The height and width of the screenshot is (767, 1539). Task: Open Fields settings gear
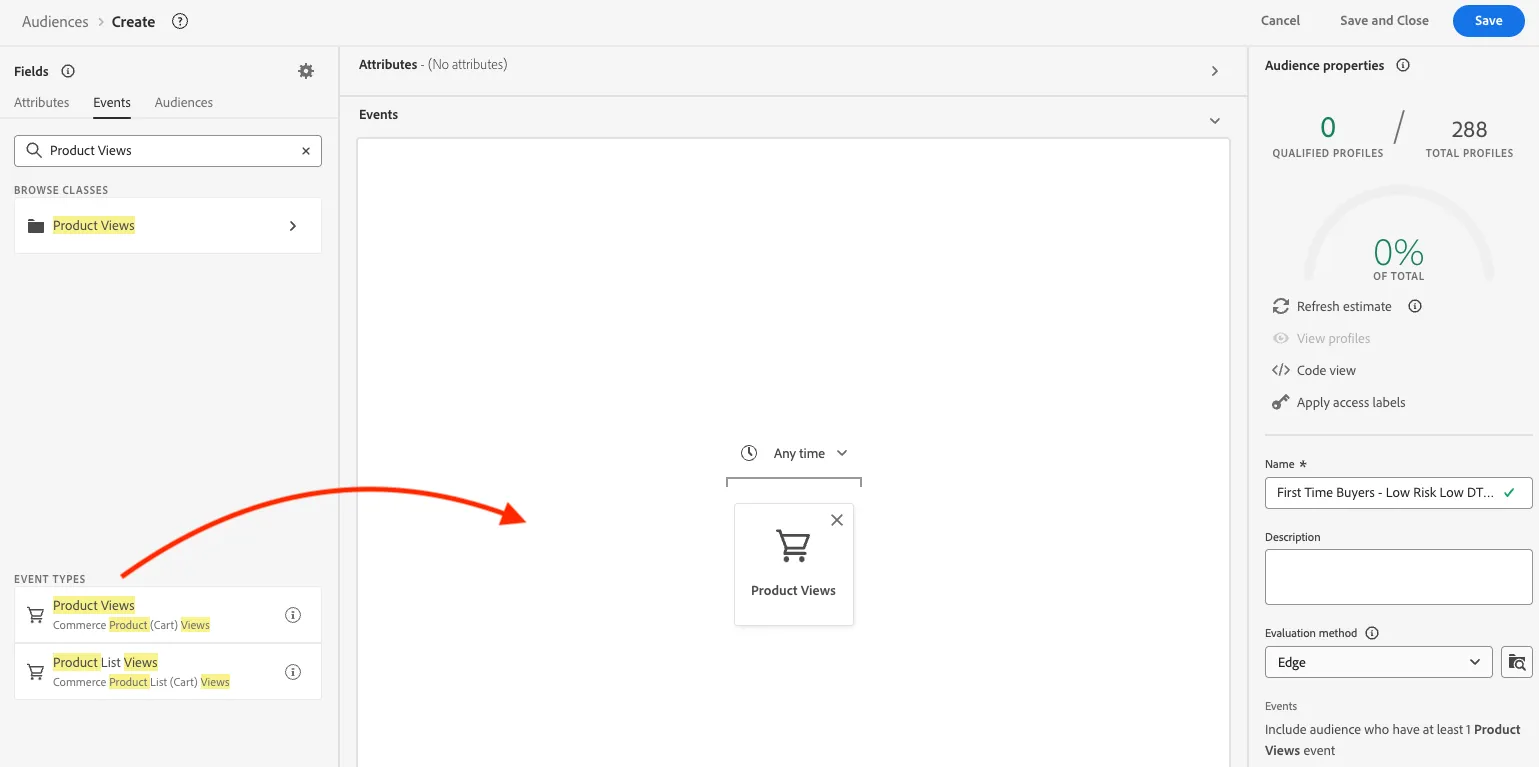click(x=306, y=71)
